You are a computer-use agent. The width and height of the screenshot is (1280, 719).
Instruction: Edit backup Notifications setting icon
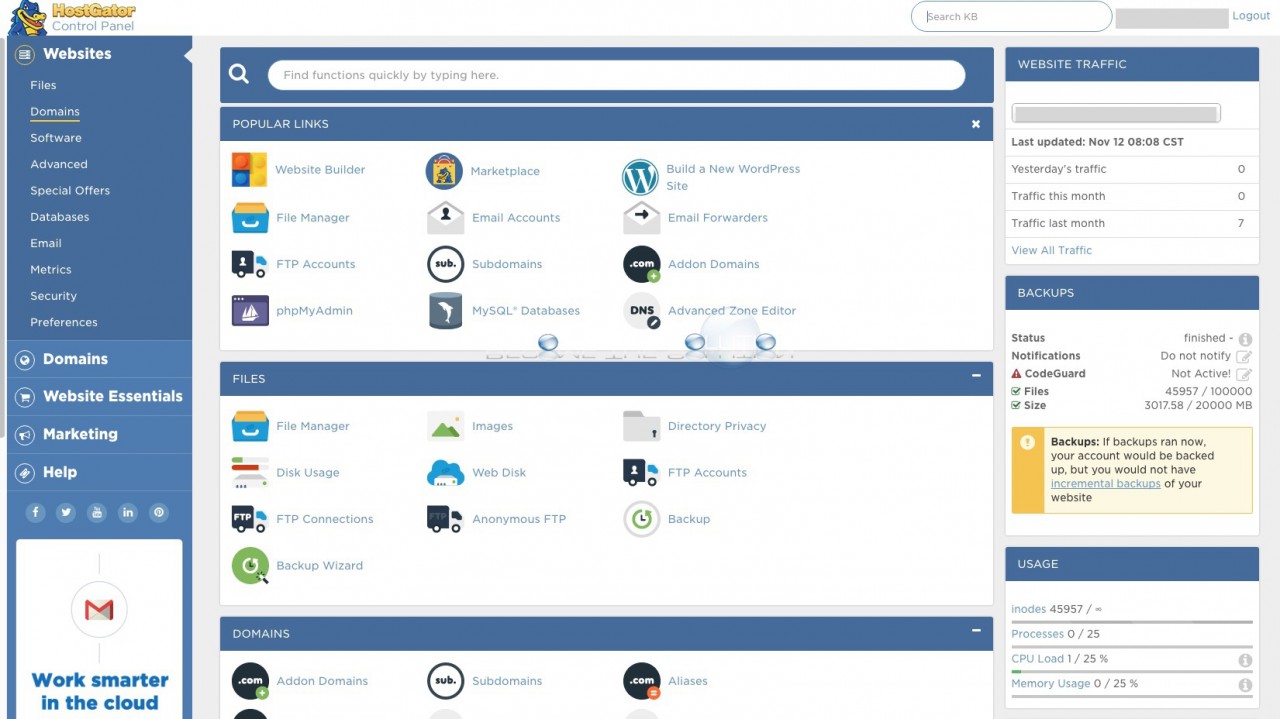click(x=1244, y=357)
